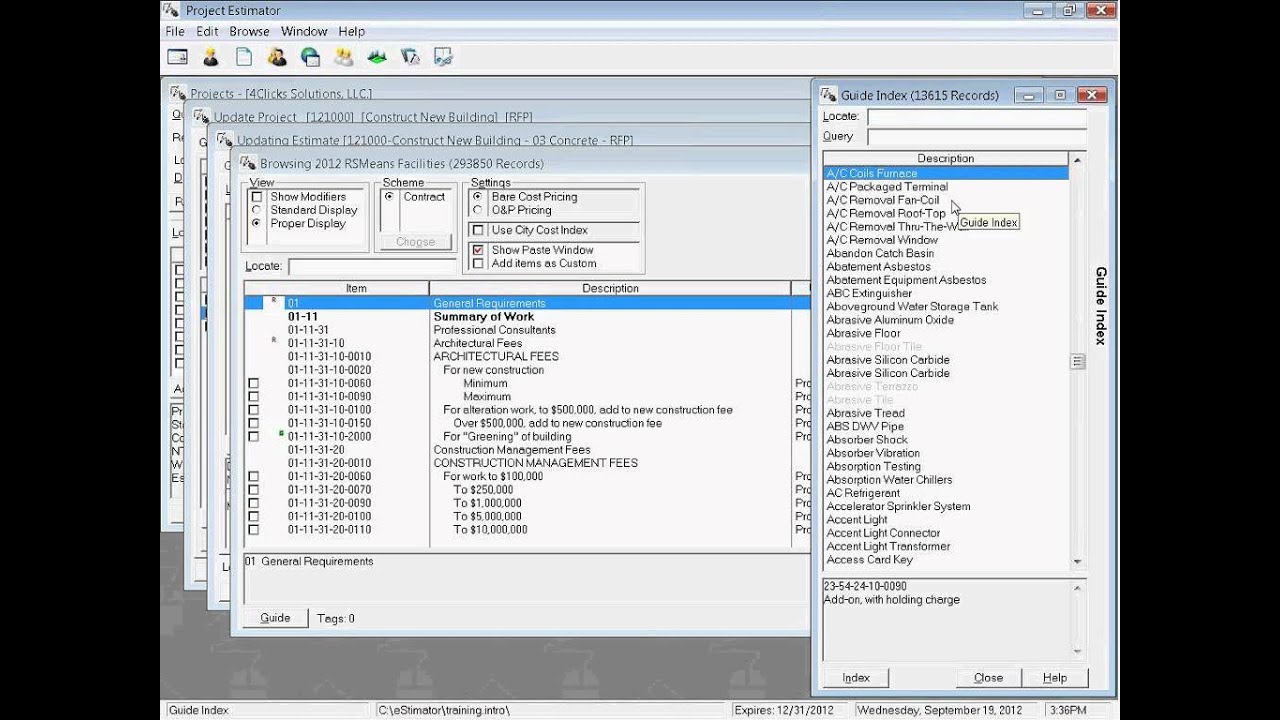This screenshot has width=1280, height=720.
Task: Focus the Query field in Guide Index
Action: tap(976, 136)
